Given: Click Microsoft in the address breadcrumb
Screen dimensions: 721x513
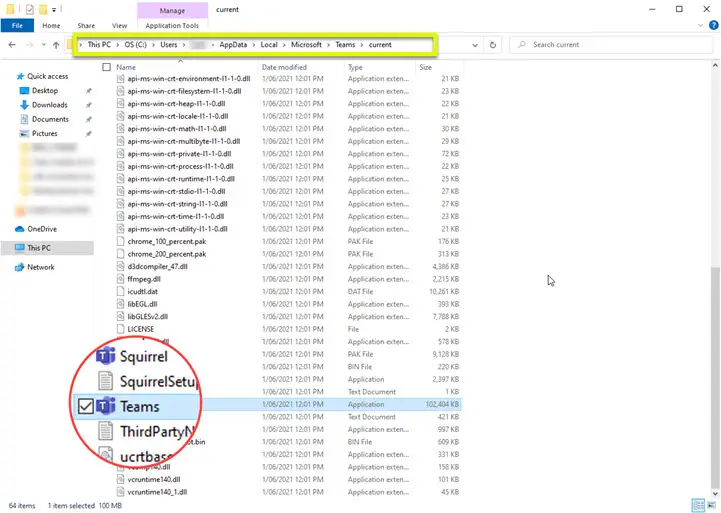Looking at the screenshot, I should pos(306,45).
